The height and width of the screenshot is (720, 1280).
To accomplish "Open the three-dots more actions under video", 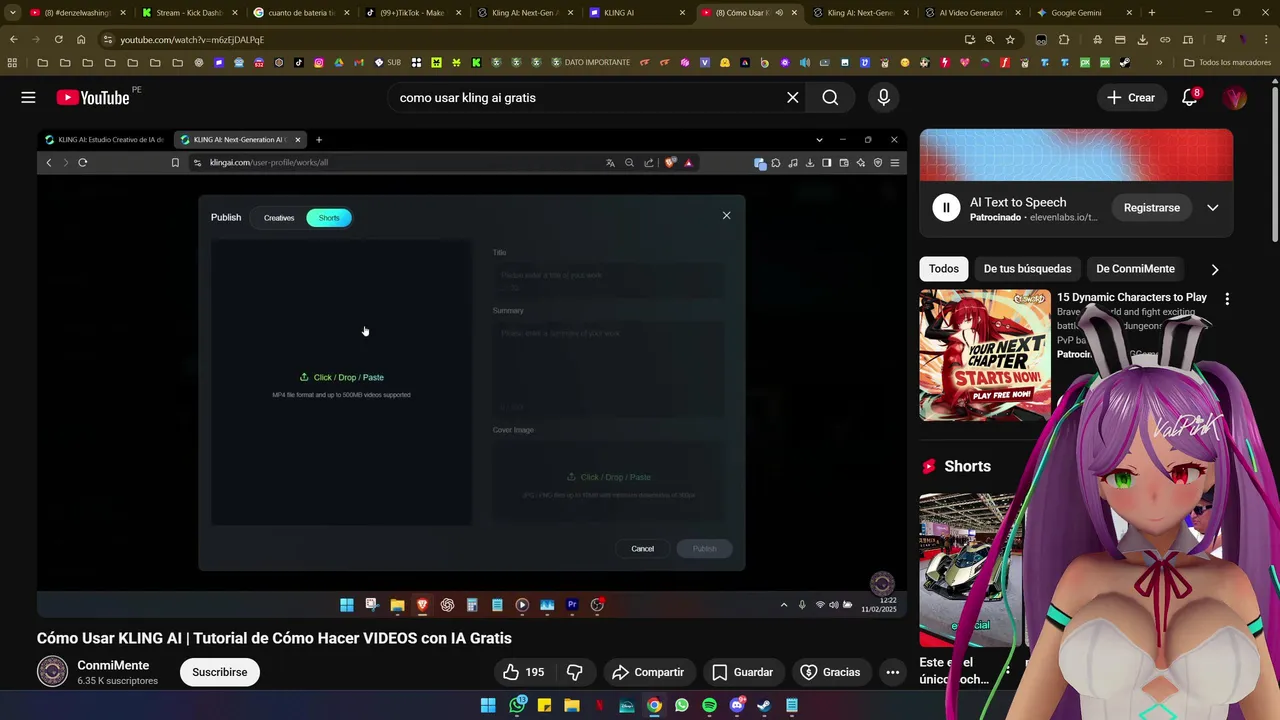I will 892,672.
